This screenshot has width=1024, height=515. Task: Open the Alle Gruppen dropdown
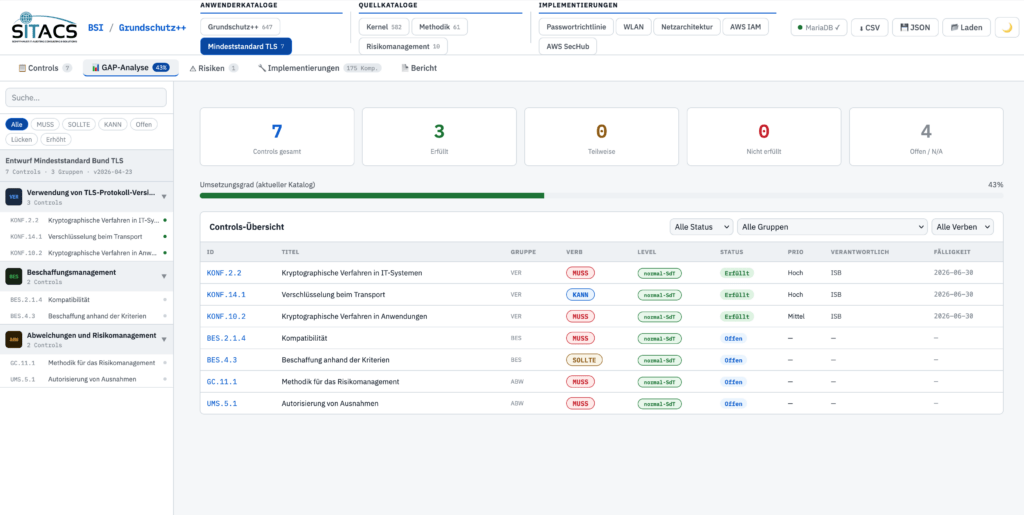pyautogui.click(x=832, y=226)
